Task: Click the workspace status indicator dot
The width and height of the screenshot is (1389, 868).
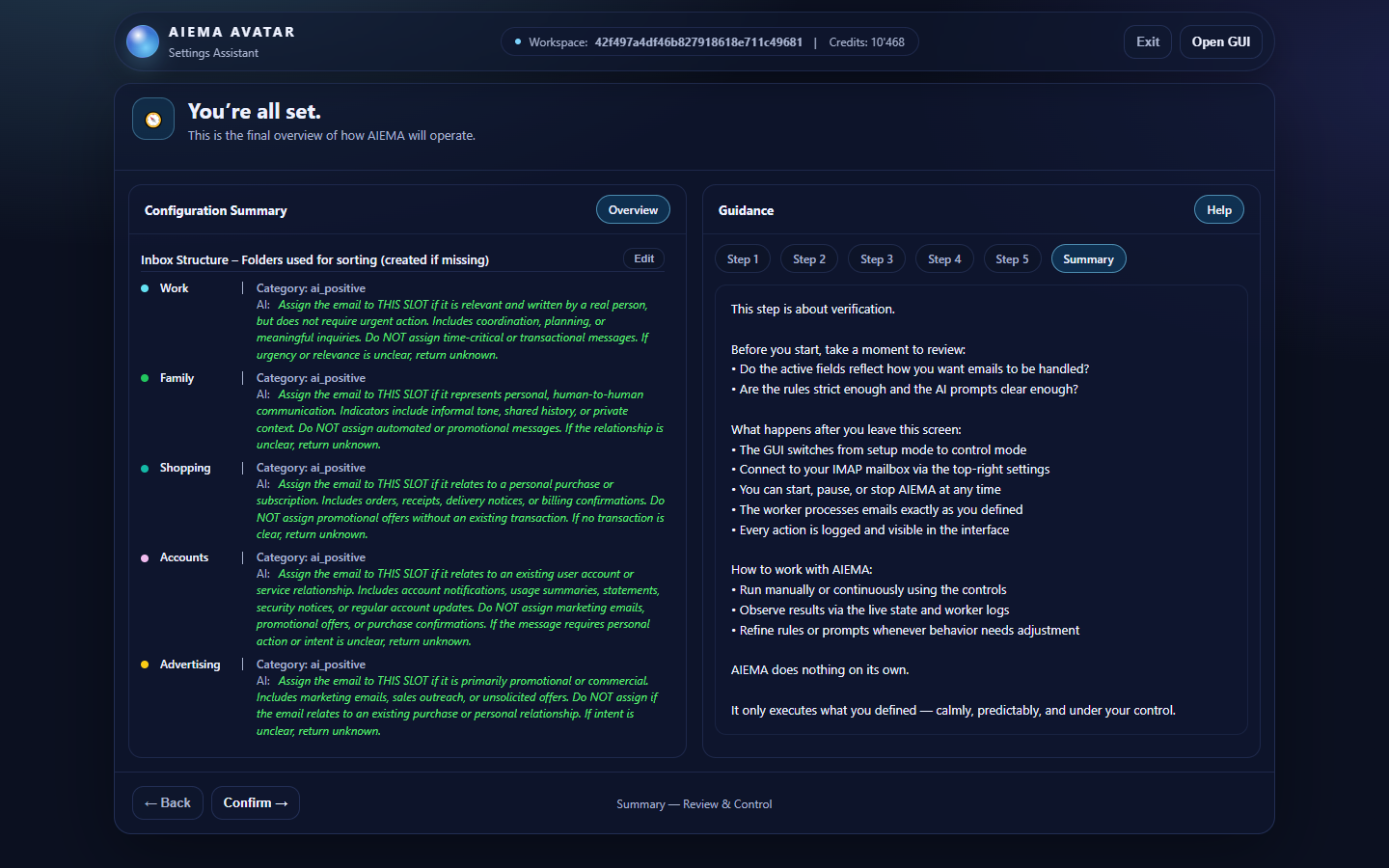Action: [x=518, y=41]
